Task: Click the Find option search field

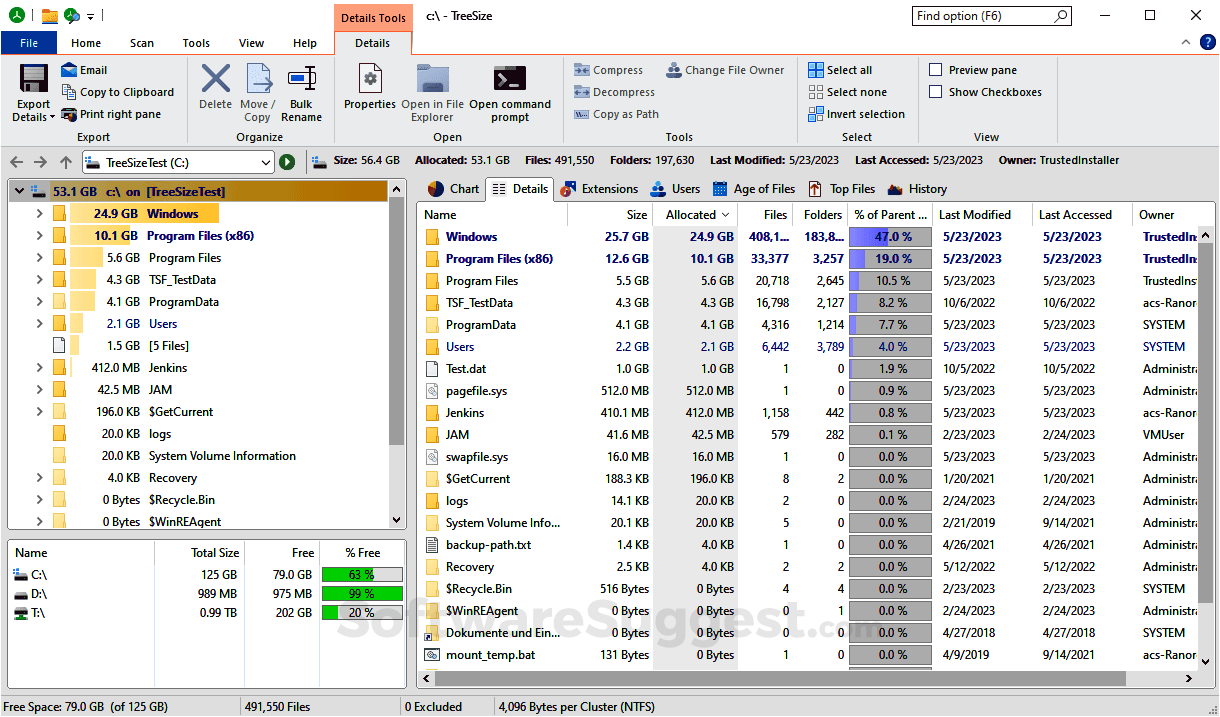Action: click(x=982, y=16)
